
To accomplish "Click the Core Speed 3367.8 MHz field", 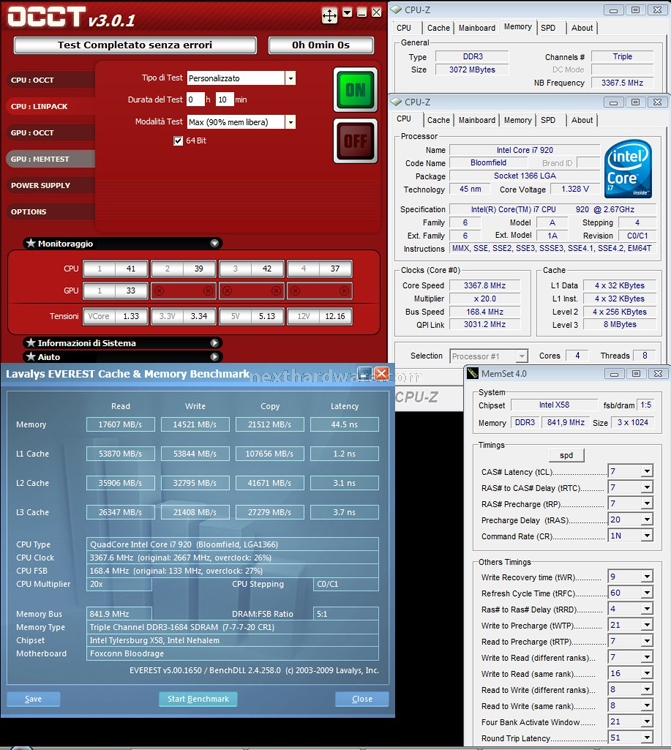I will click(484, 286).
